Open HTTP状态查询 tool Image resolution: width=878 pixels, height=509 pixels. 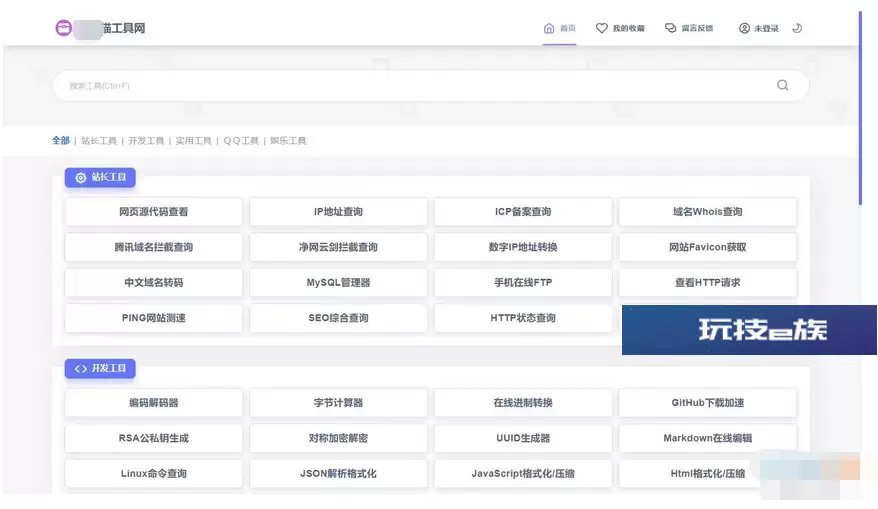tap(523, 317)
